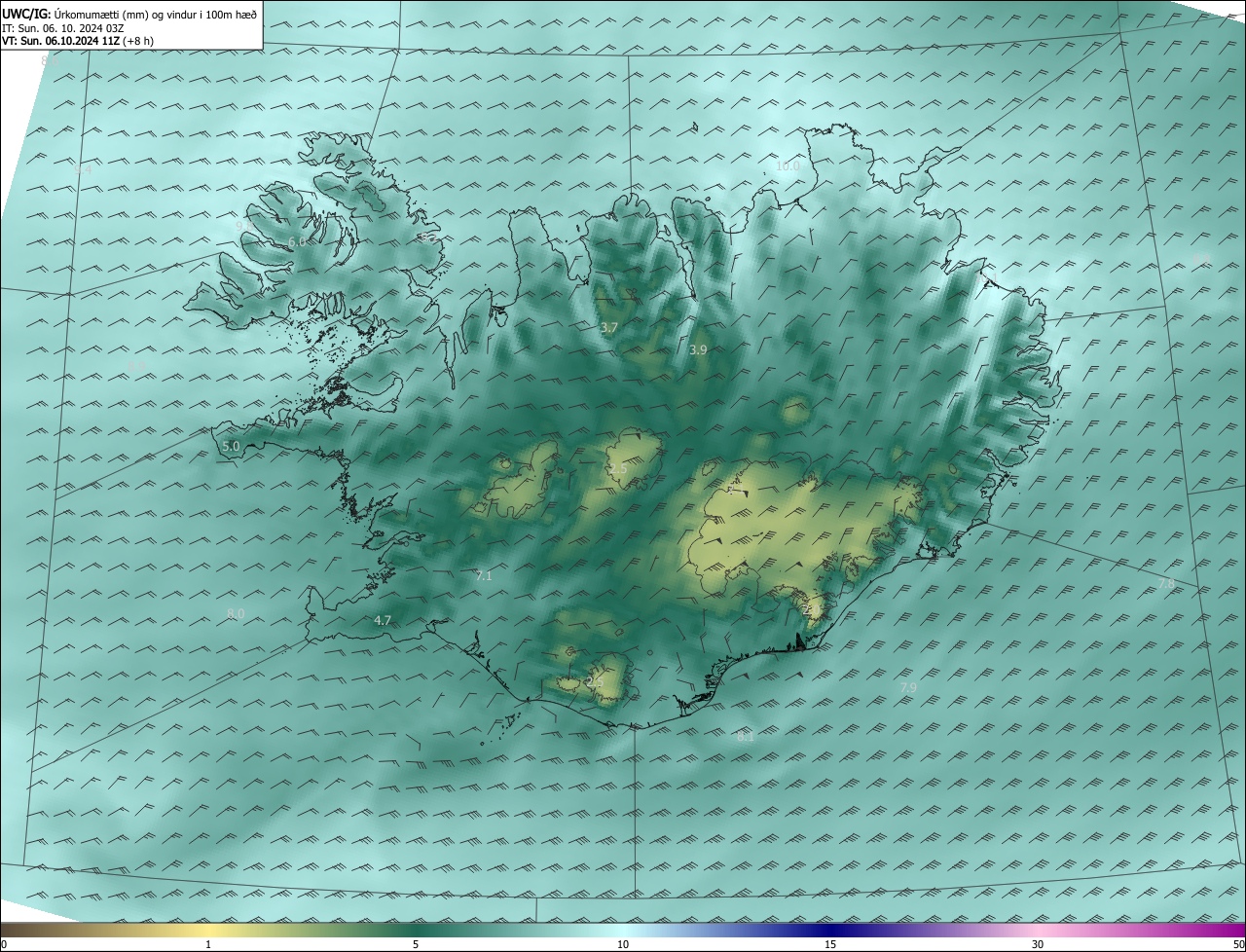Select the 6.0 value in the Westfjords
This screenshot has height=952, width=1246.
297,241
